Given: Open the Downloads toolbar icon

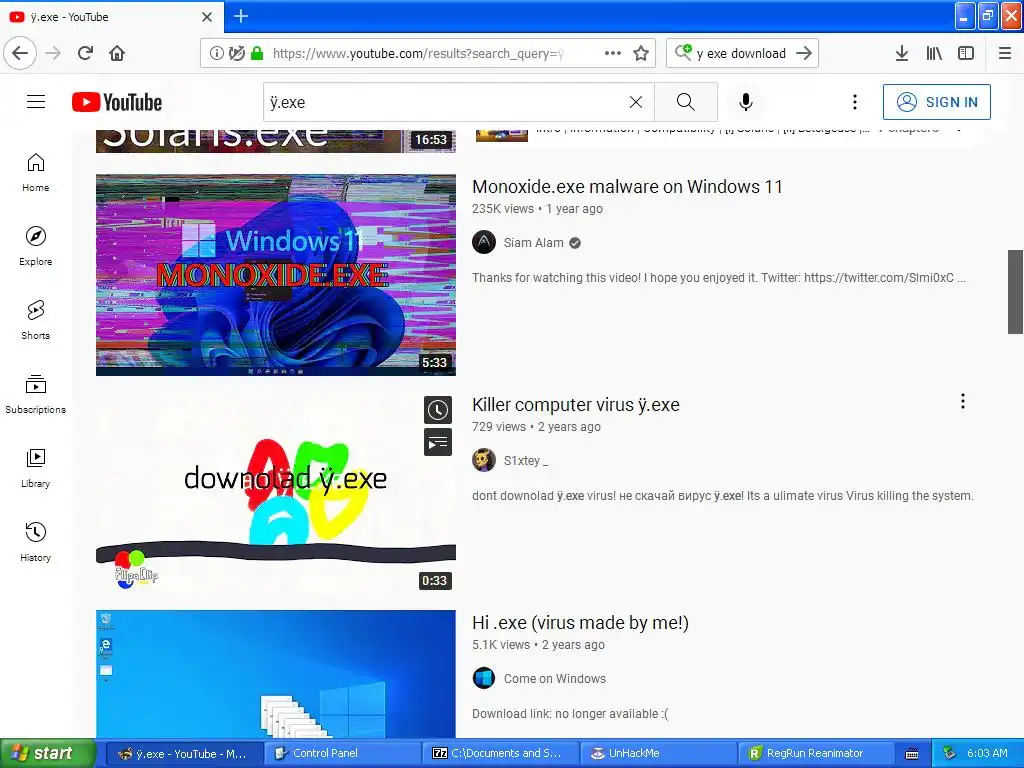Looking at the screenshot, I should [x=901, y=53].
